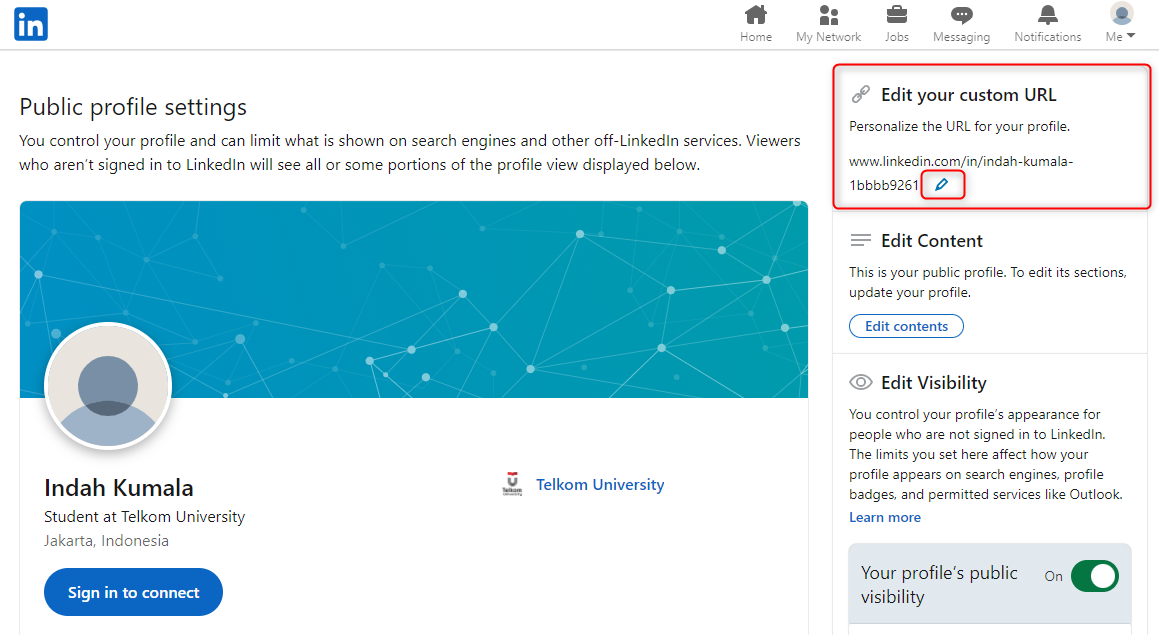
Task: Click the pencil icon to edit custom URL
Action: click(942, 185)
